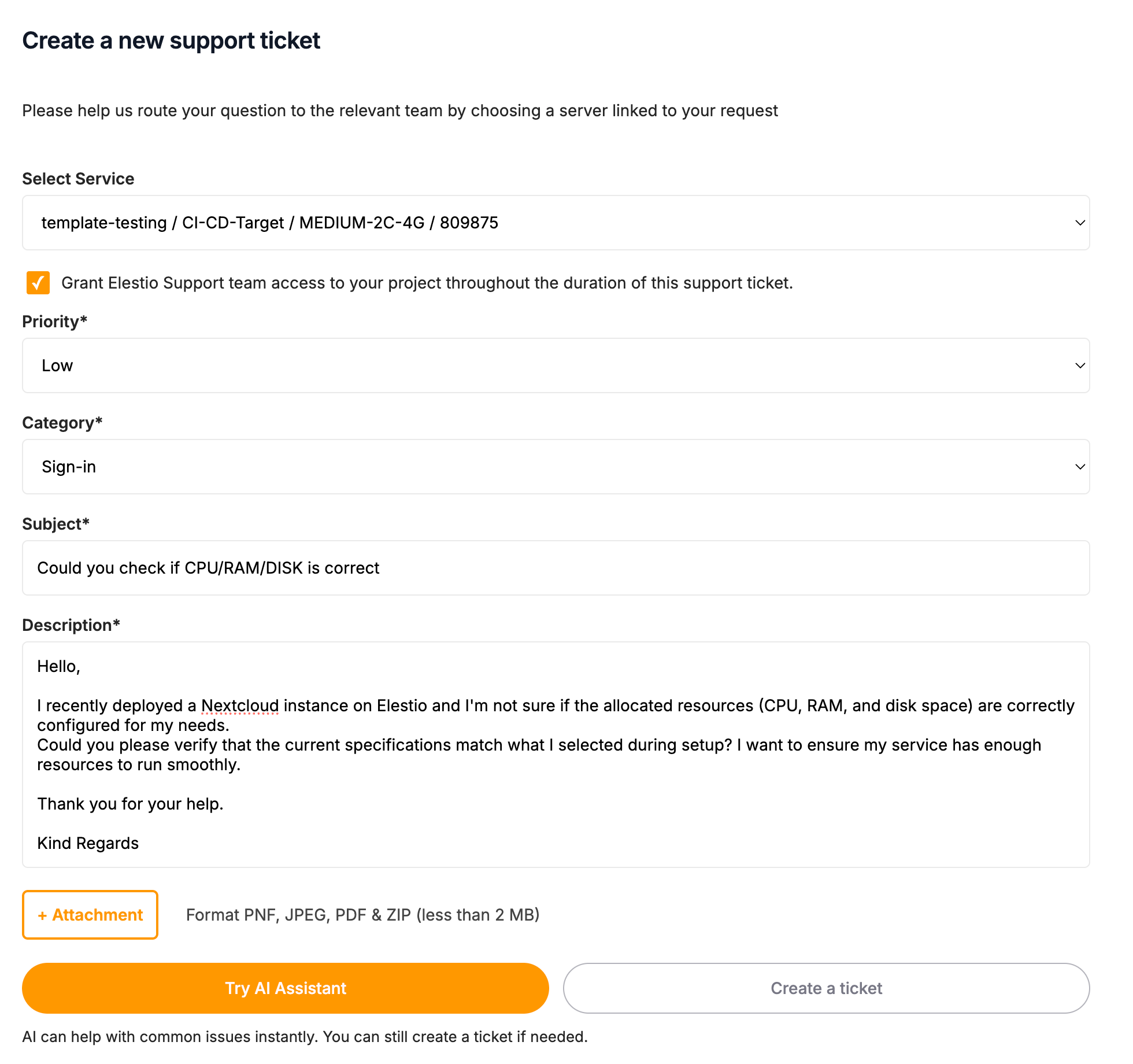Uncheck the Grant Elestio Support team access checkbox
Image resolution: width=1133 pixels, height=1064 pixels.
[x=38, y=283]
